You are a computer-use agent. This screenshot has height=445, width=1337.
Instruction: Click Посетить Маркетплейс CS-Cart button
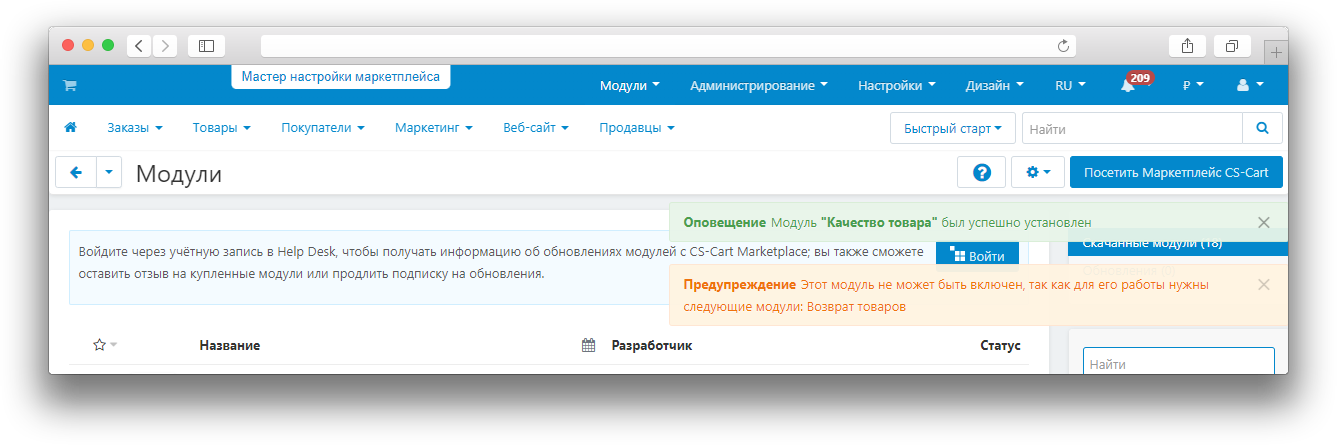point(1175,172)
